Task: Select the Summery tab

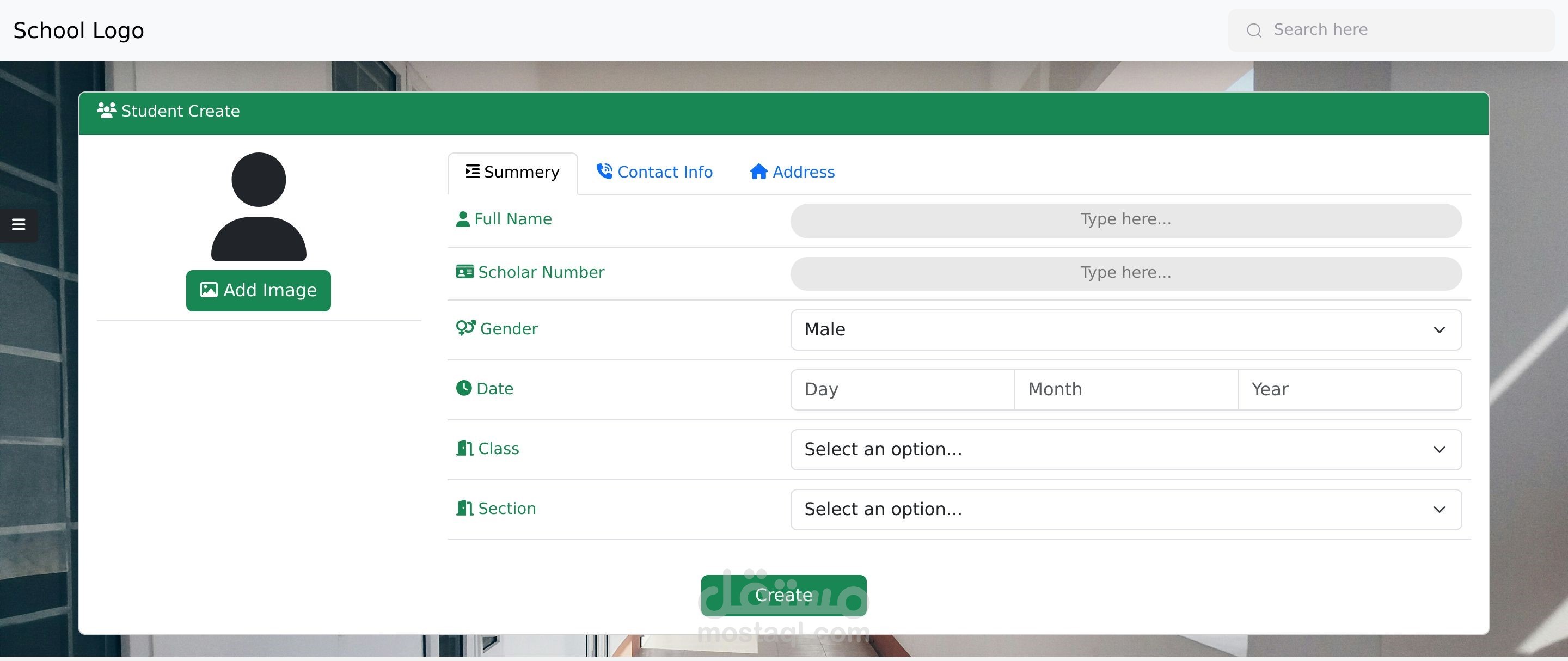Action: click(512, 172)
